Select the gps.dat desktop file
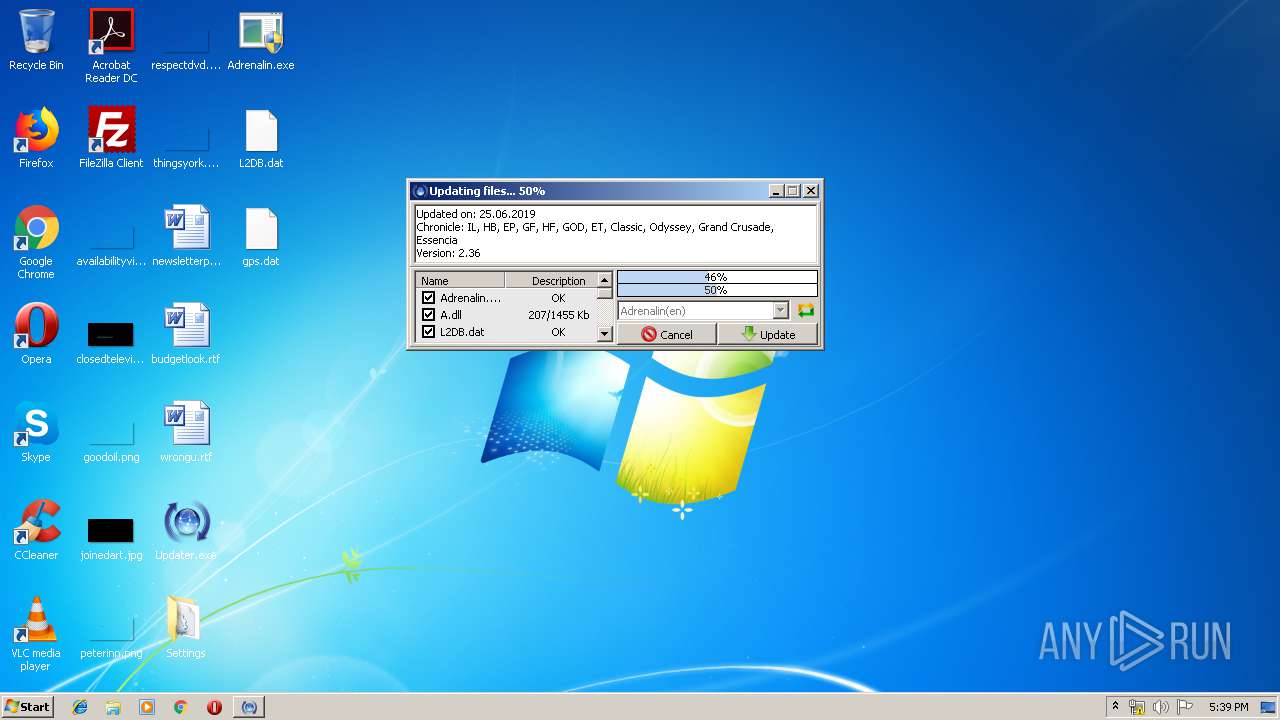The height and width of the screenshot is (720, 1280). coord(261,237)
